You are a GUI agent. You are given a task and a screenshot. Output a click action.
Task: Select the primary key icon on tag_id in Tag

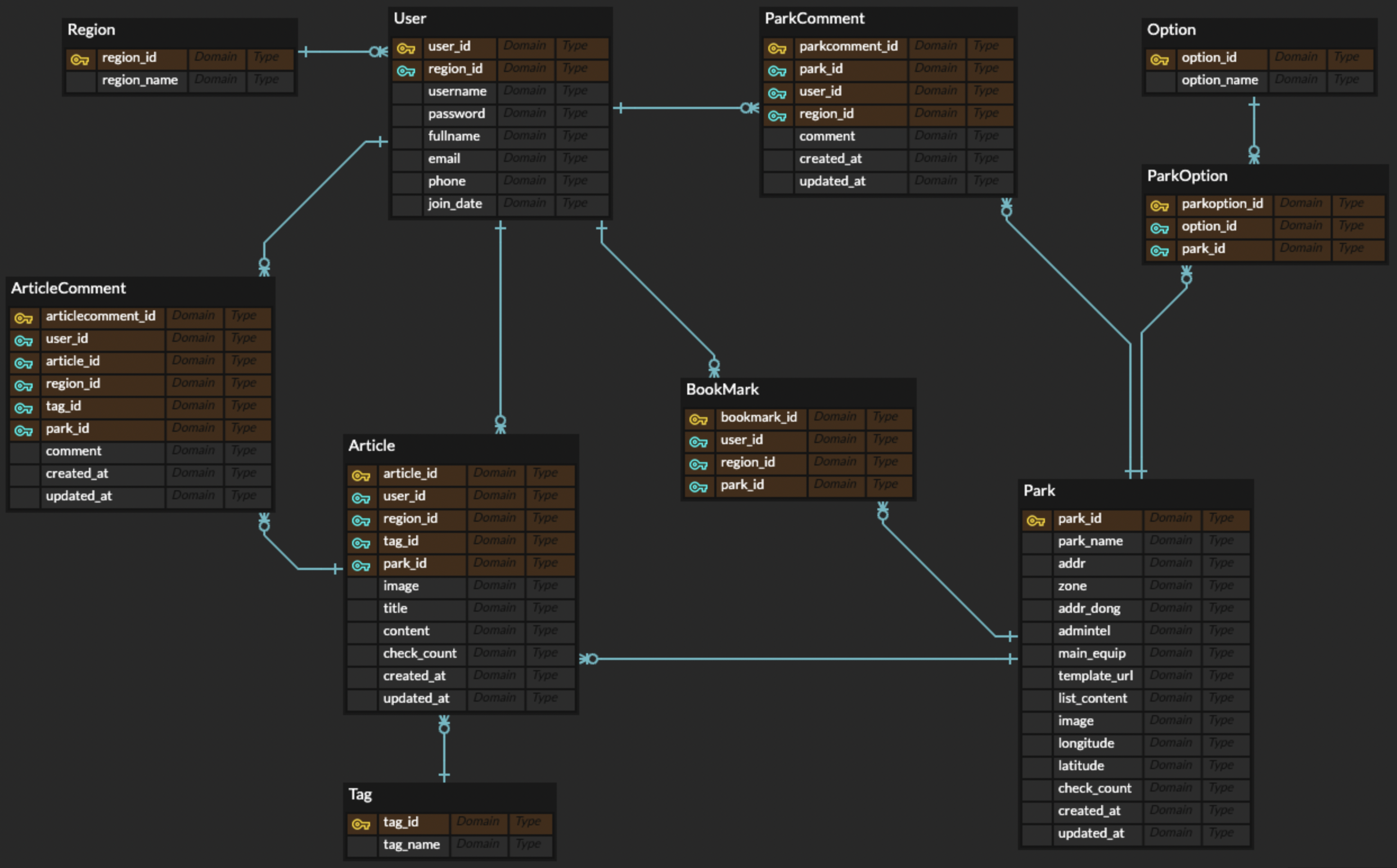point(361,823)
